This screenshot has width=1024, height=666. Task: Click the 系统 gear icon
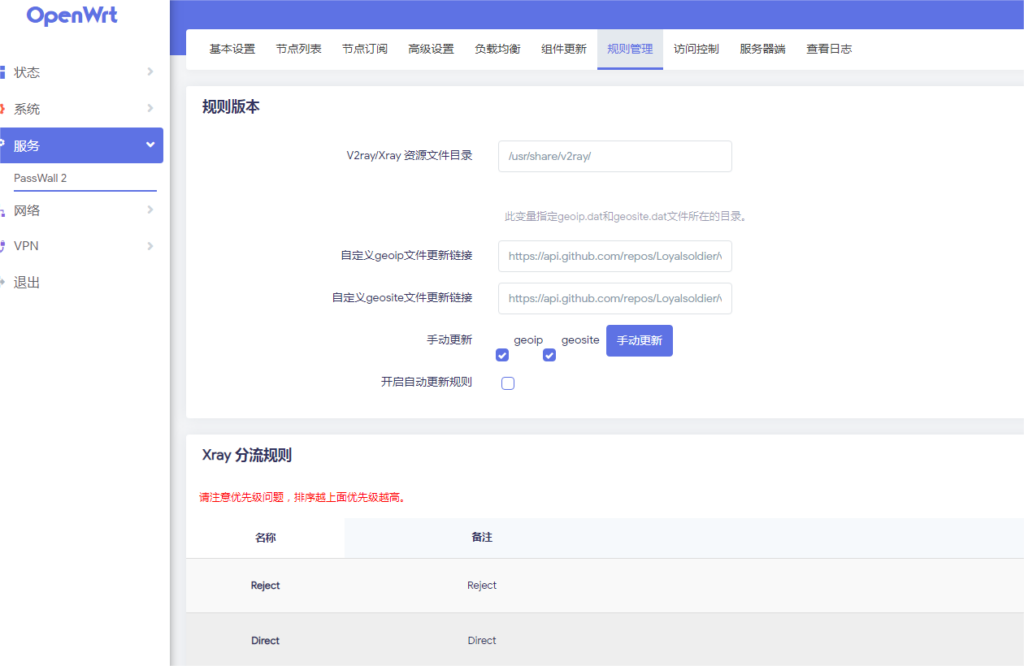click(x=3, y=109)
